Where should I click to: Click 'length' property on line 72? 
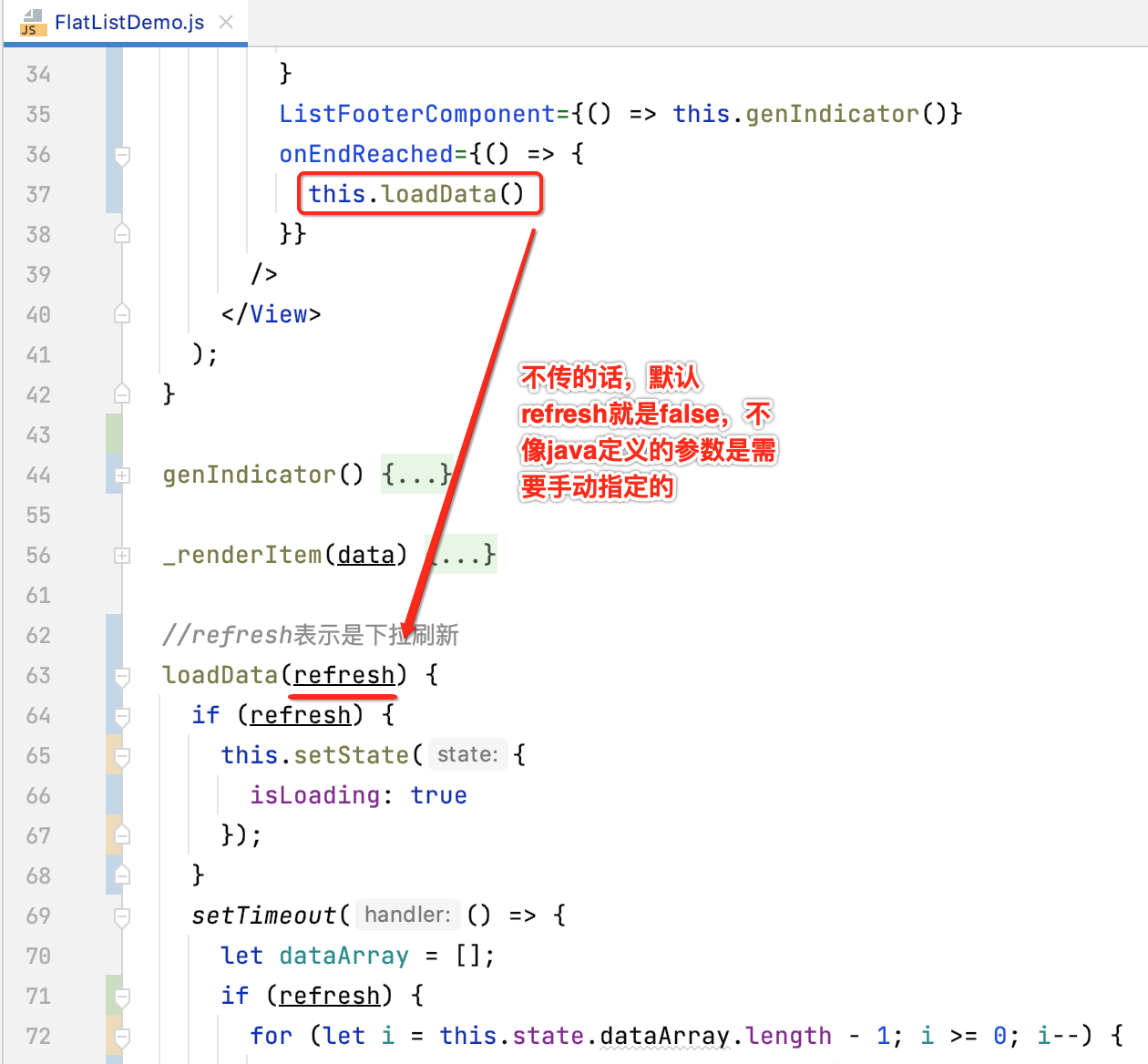789,1036
